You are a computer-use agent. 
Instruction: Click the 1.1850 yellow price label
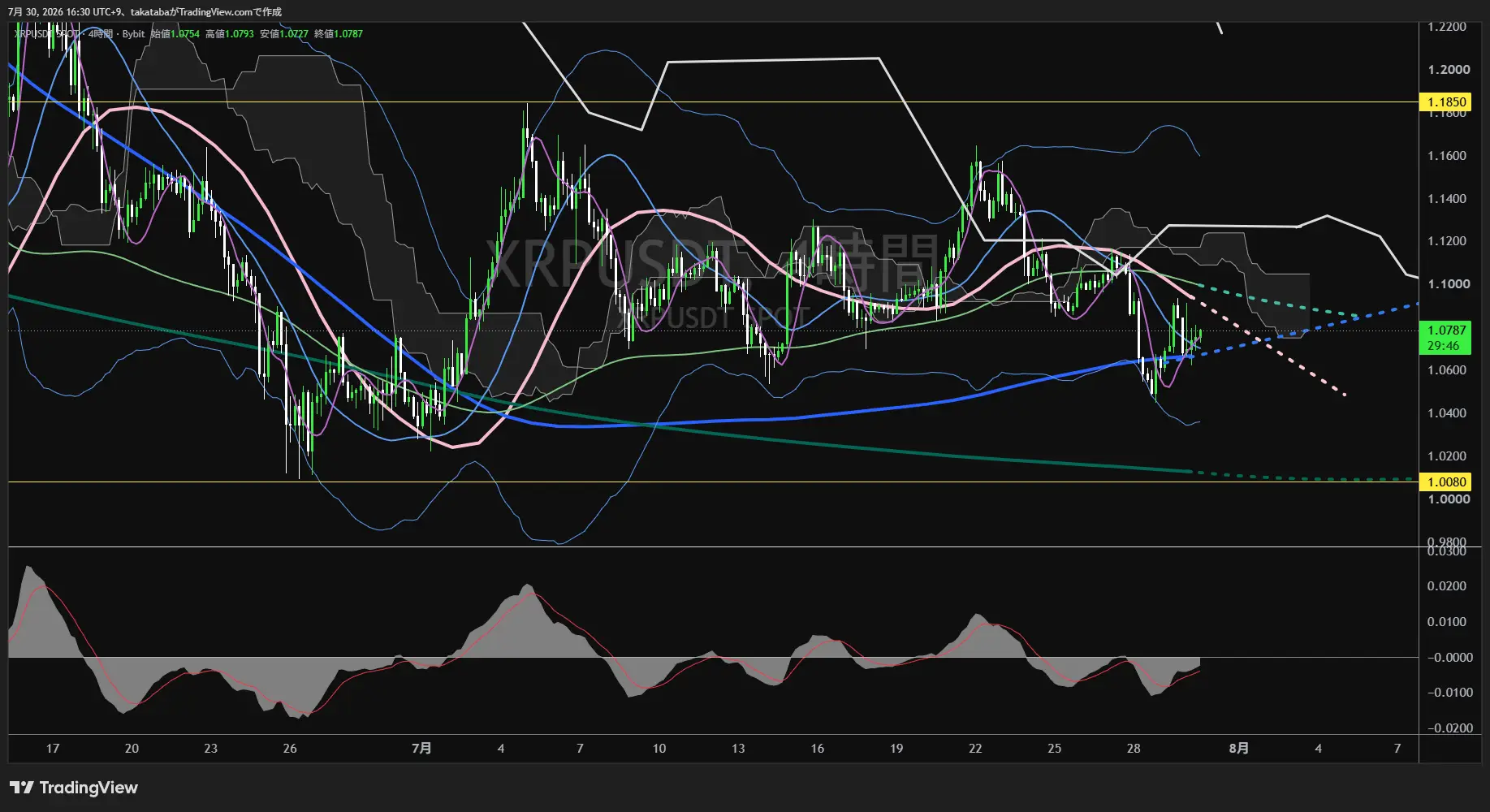[1446, 101]
